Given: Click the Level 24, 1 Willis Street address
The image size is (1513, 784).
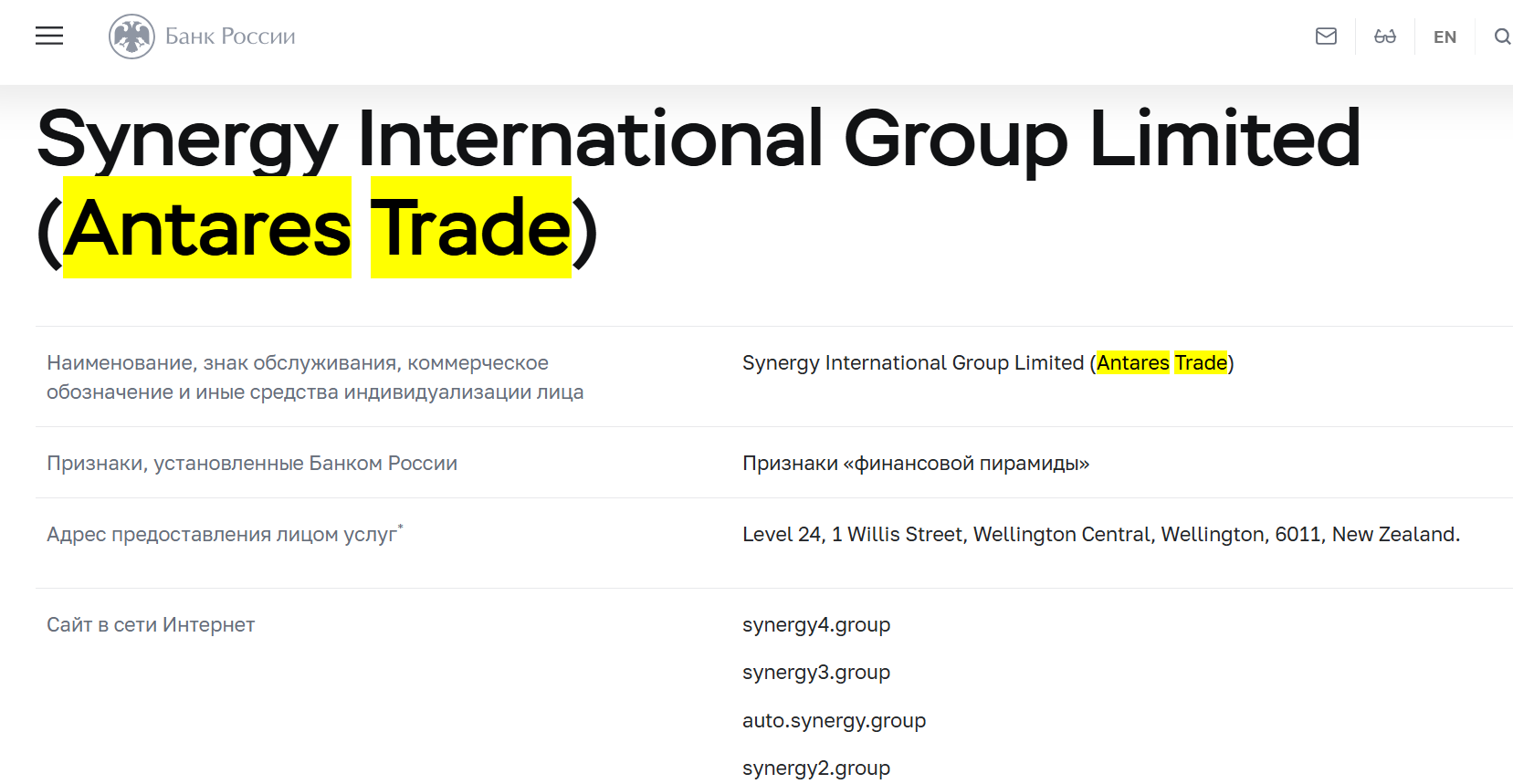Looking at the screenshot, I should point(1101,535).
